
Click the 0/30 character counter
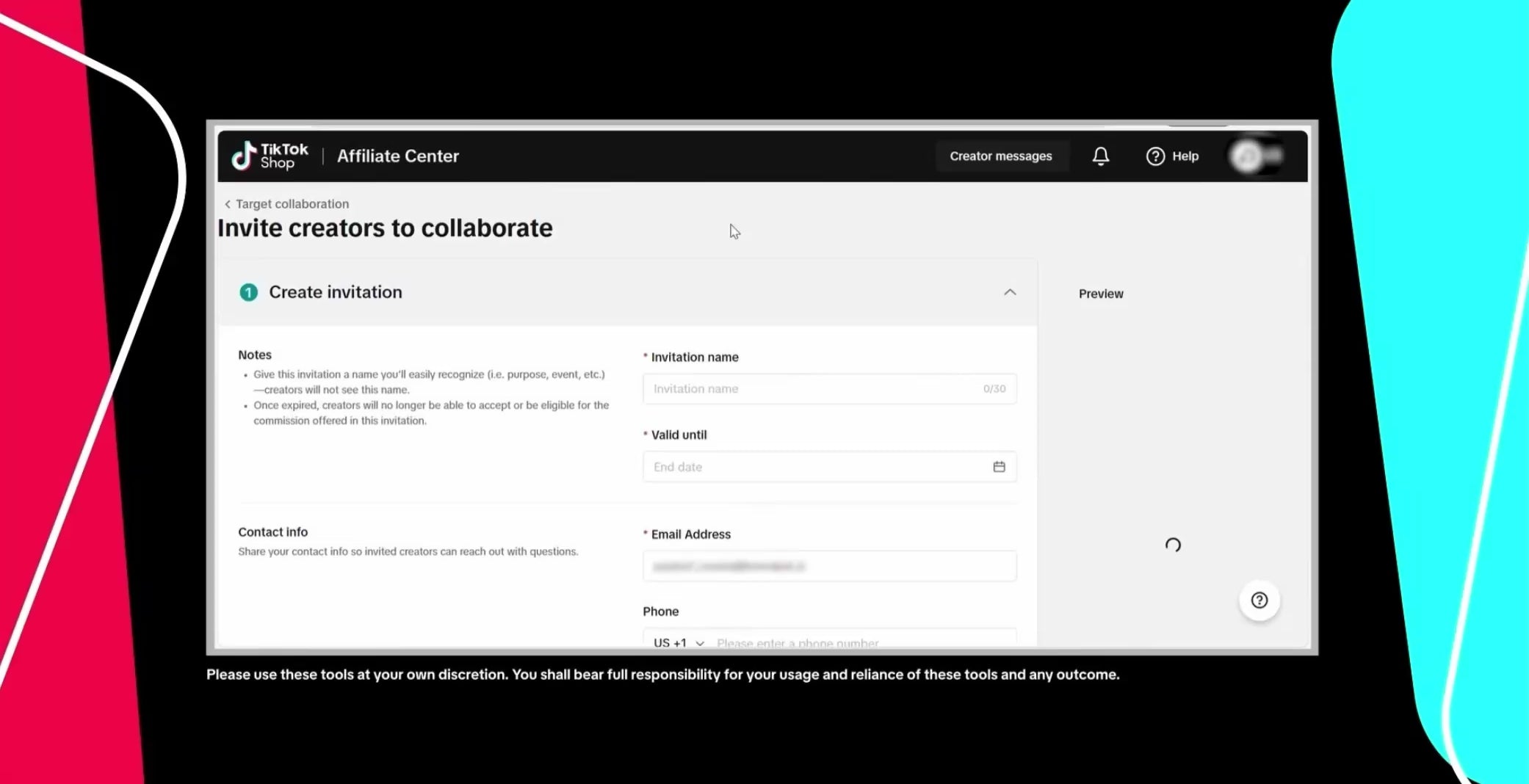pos(994,389)
